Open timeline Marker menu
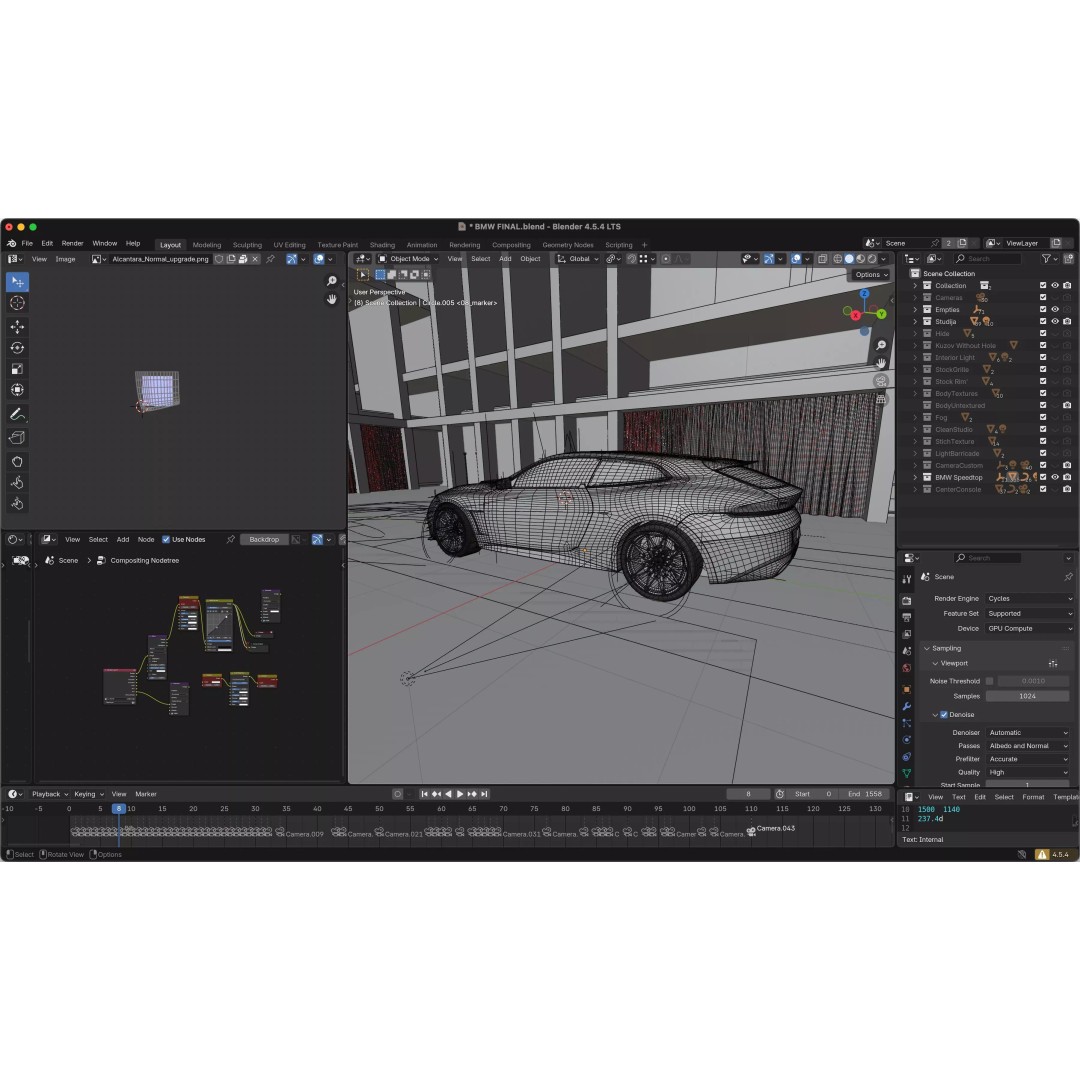 coord(145,794)
